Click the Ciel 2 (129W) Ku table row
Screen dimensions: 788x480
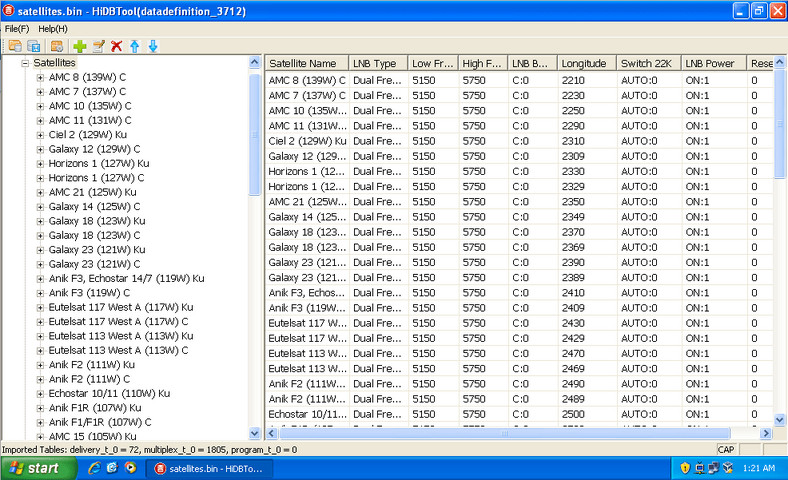pyautogui.click(x=519, y=141)
